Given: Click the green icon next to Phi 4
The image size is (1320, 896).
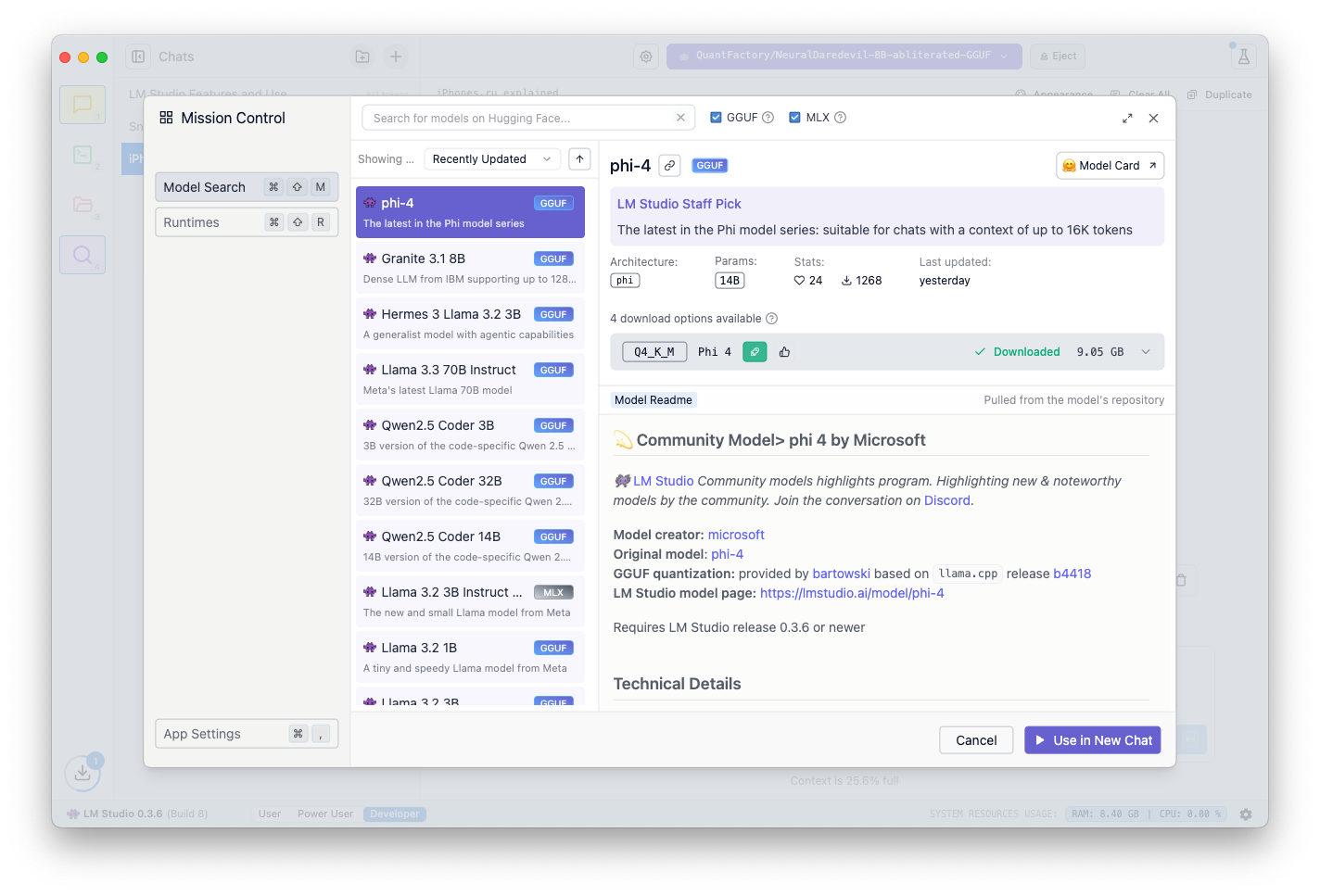Looking at the screenshot, I should (755, 352).
